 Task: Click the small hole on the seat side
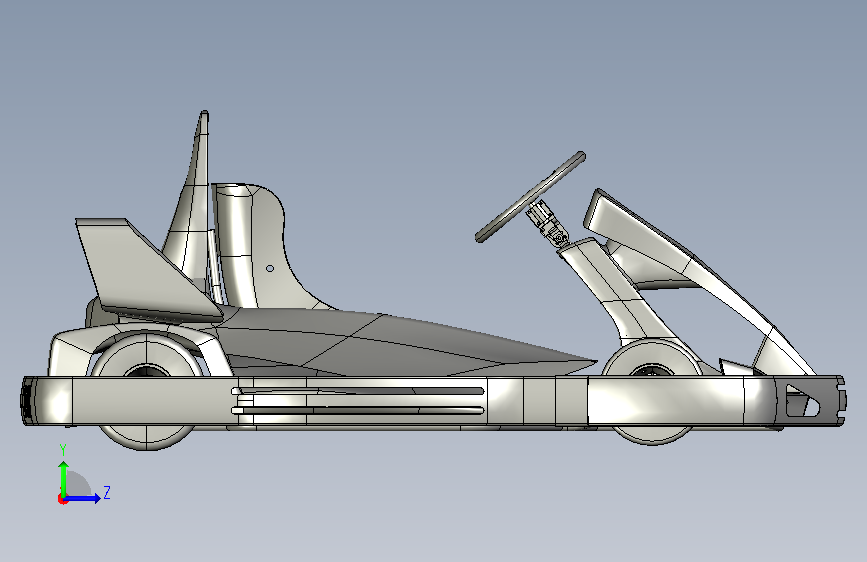click(x=270, y=268)
